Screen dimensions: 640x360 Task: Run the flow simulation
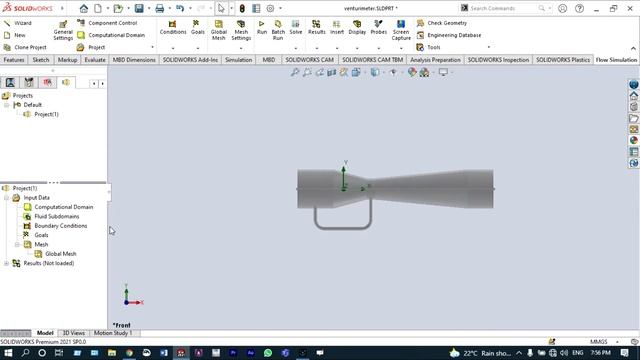click(262, 28)
